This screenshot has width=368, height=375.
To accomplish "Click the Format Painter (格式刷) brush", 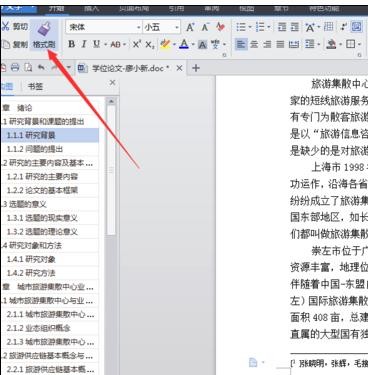I will 44,35.
